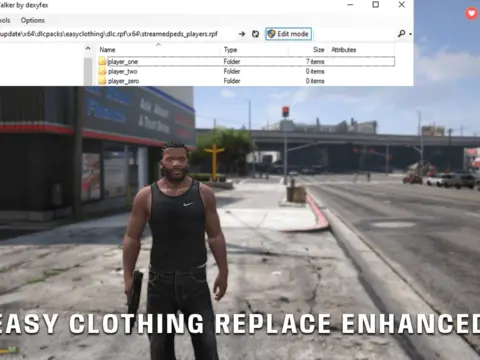Click the tree panel scrollbar thumb

pos(88,71)
